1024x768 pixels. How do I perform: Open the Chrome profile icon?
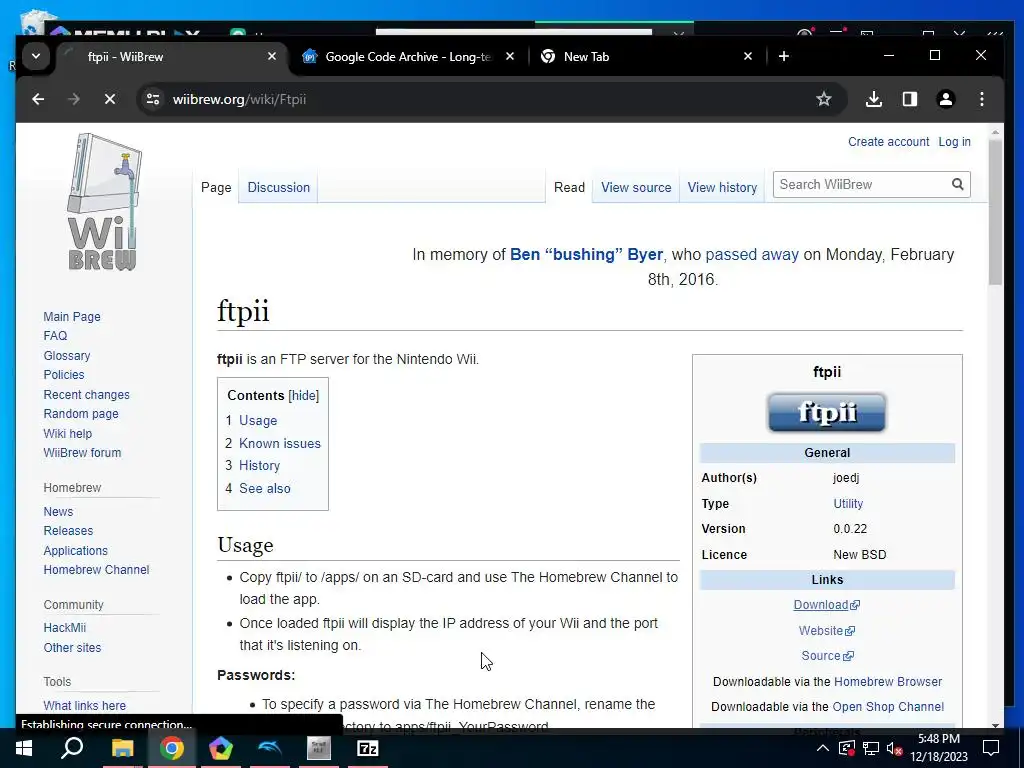(945, 99)
